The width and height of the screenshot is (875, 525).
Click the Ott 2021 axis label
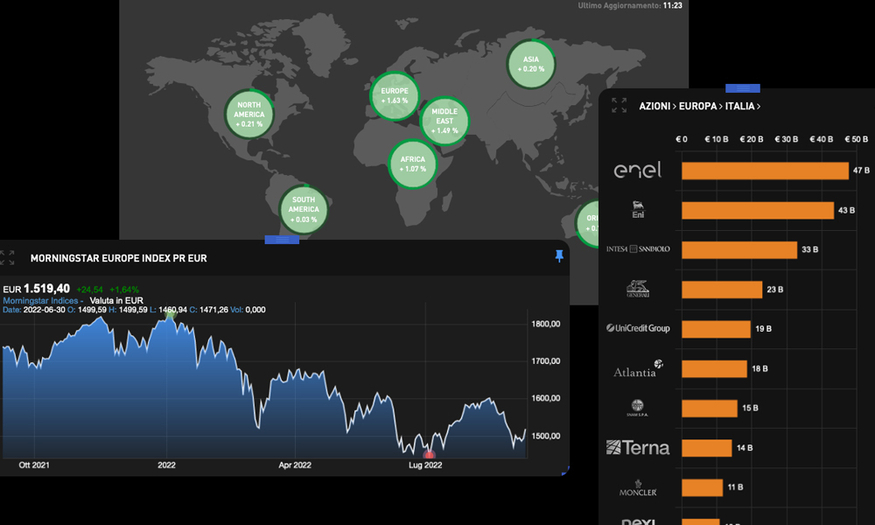coord(34,465)
